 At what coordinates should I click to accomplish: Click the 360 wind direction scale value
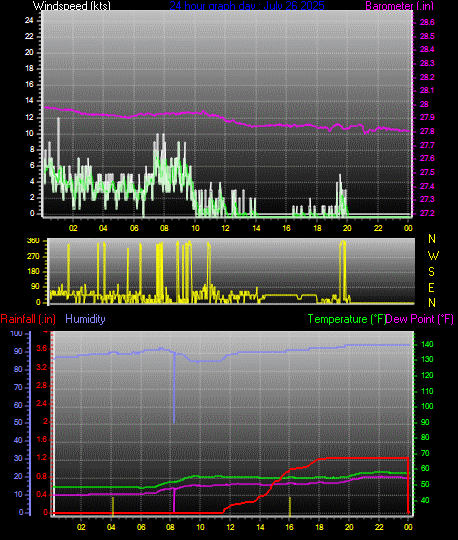[33, 241]
